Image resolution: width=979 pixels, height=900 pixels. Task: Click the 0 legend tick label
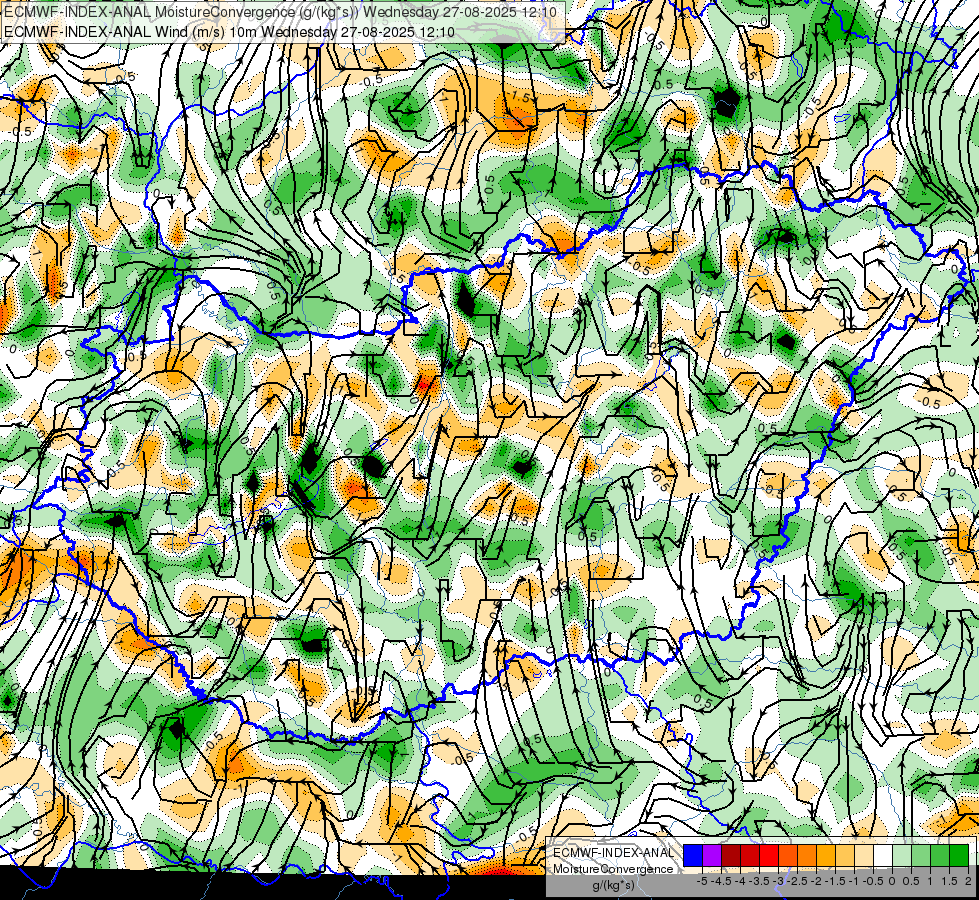[892, 881]
